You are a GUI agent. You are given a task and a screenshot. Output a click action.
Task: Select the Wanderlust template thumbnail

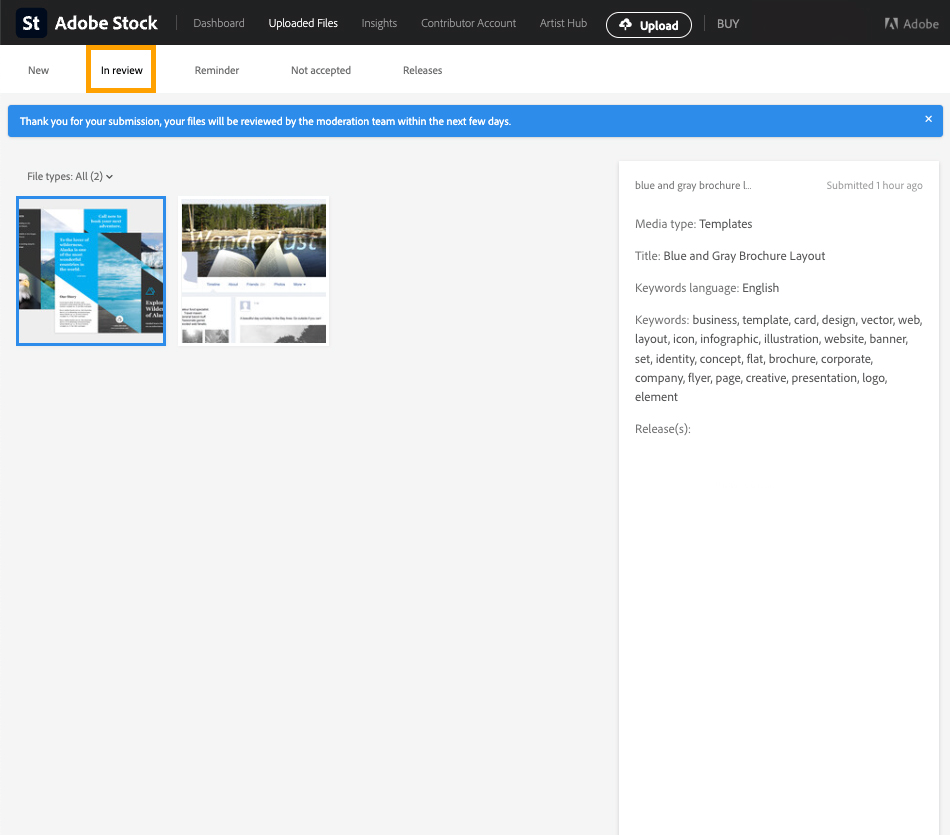254,270
